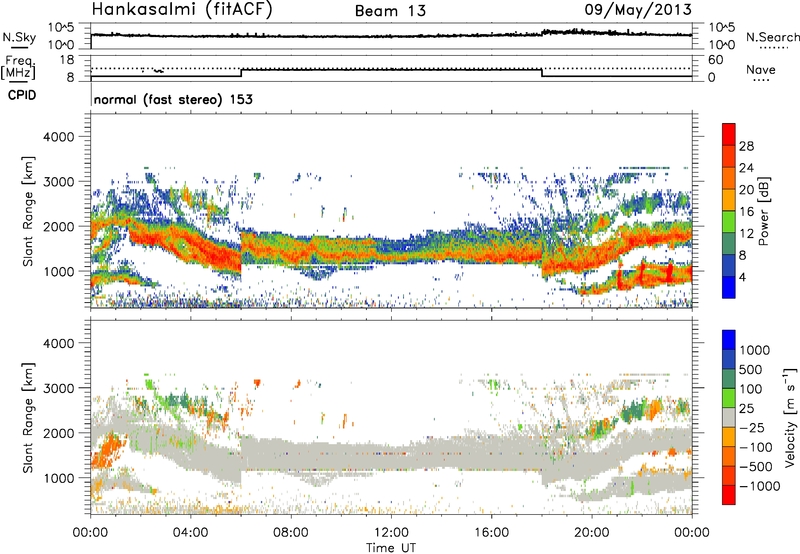The height and width of the screenshot is (554, 800).
Task: Click the 12:00 time tick label
Action: pyautogui.click(x=391, y=533)
